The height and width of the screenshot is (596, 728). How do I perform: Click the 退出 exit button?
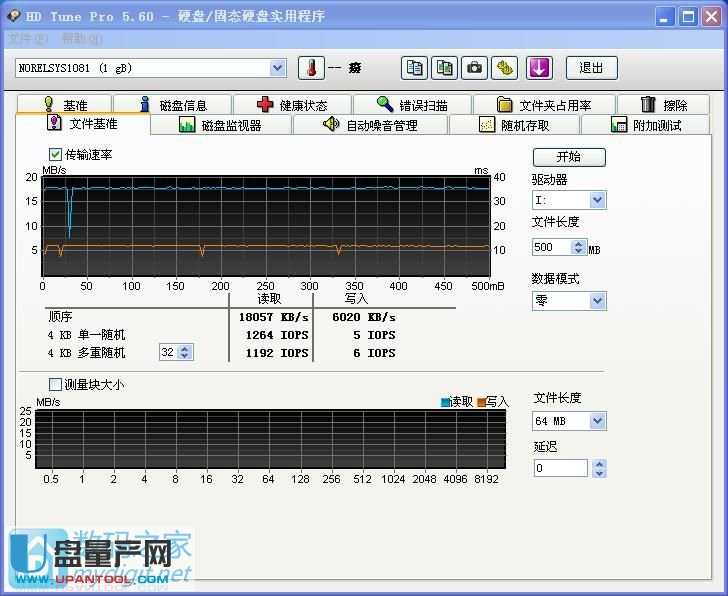tap(591, 68)
